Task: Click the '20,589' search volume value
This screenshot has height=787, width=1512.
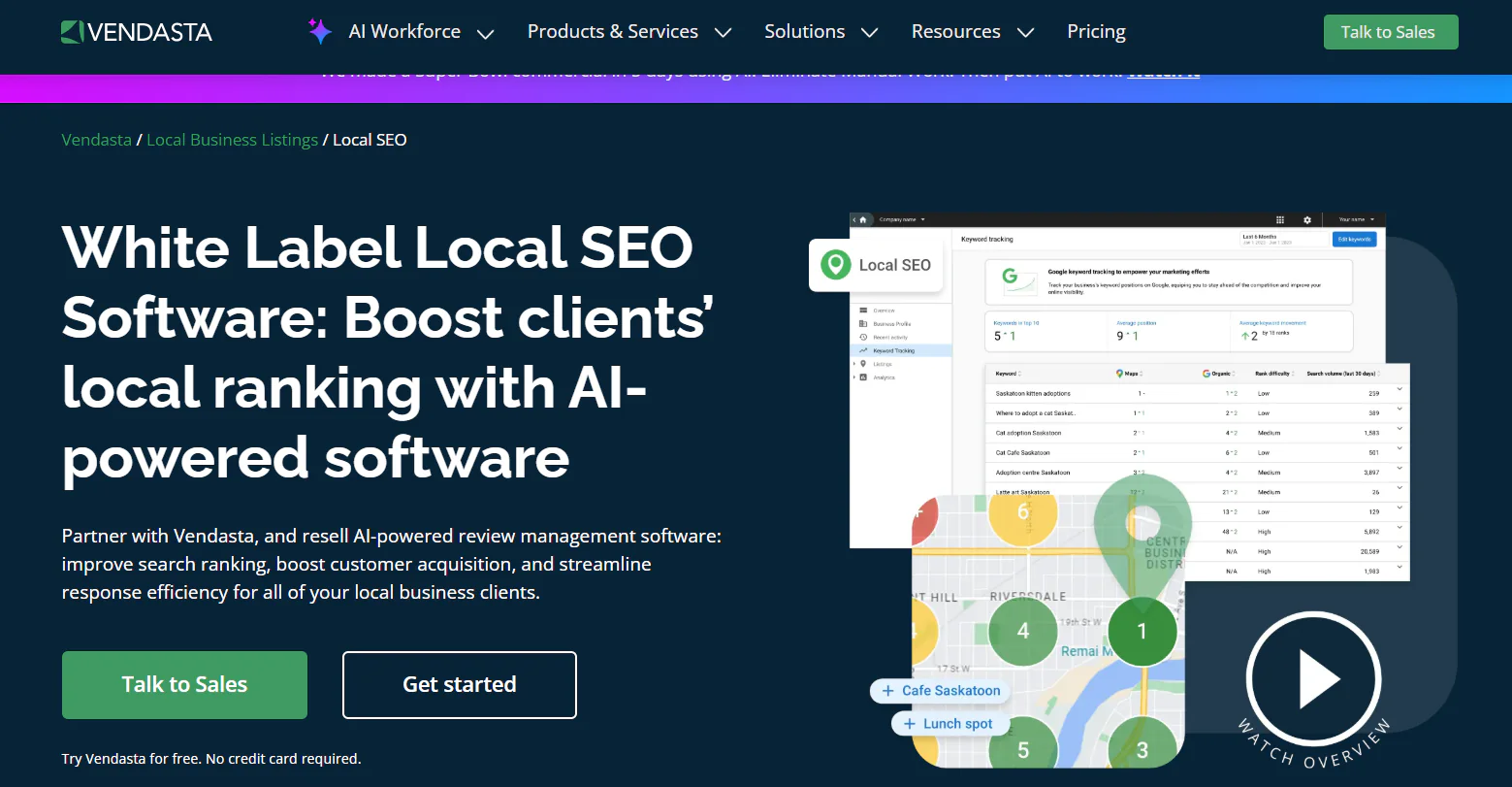Action: [x=1369, y=551]
